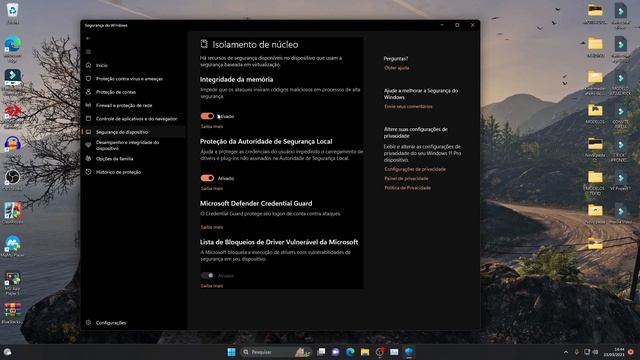Toggle Proteção da Autoridade de Segurança Local

(207, 178)
